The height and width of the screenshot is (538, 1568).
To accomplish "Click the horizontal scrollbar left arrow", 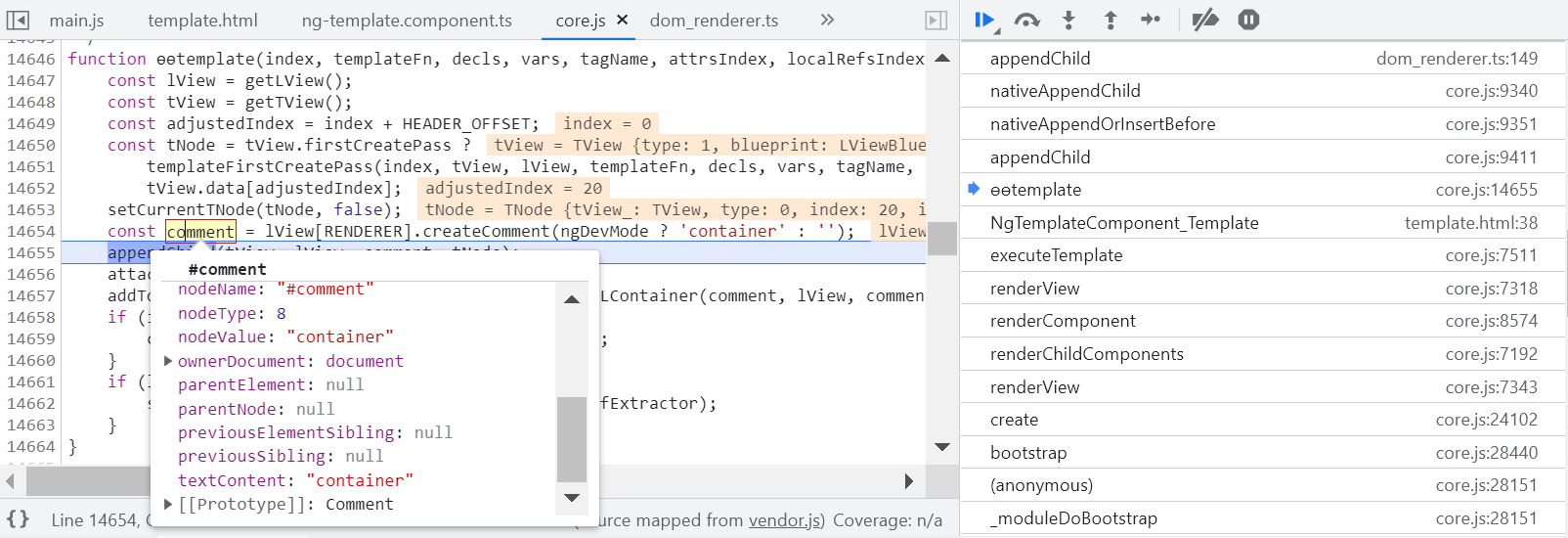I will tap(11, 481).
